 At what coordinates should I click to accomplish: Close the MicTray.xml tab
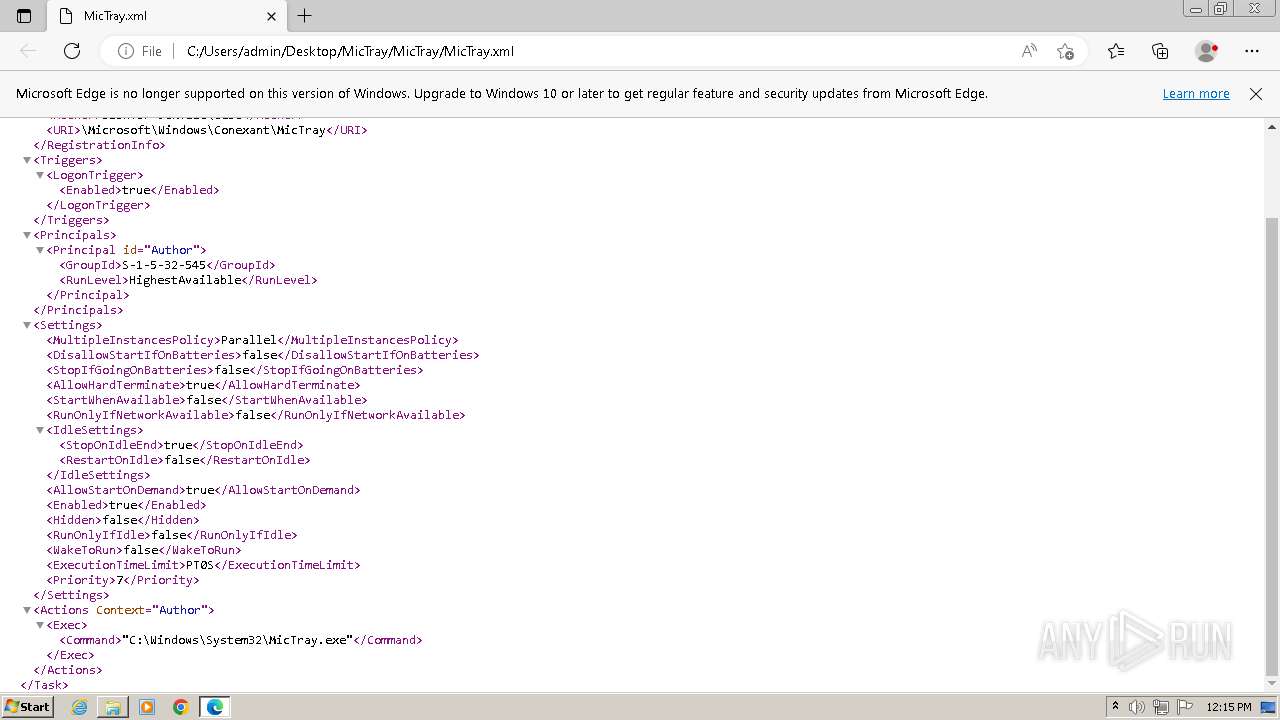(x=271, y=16)
